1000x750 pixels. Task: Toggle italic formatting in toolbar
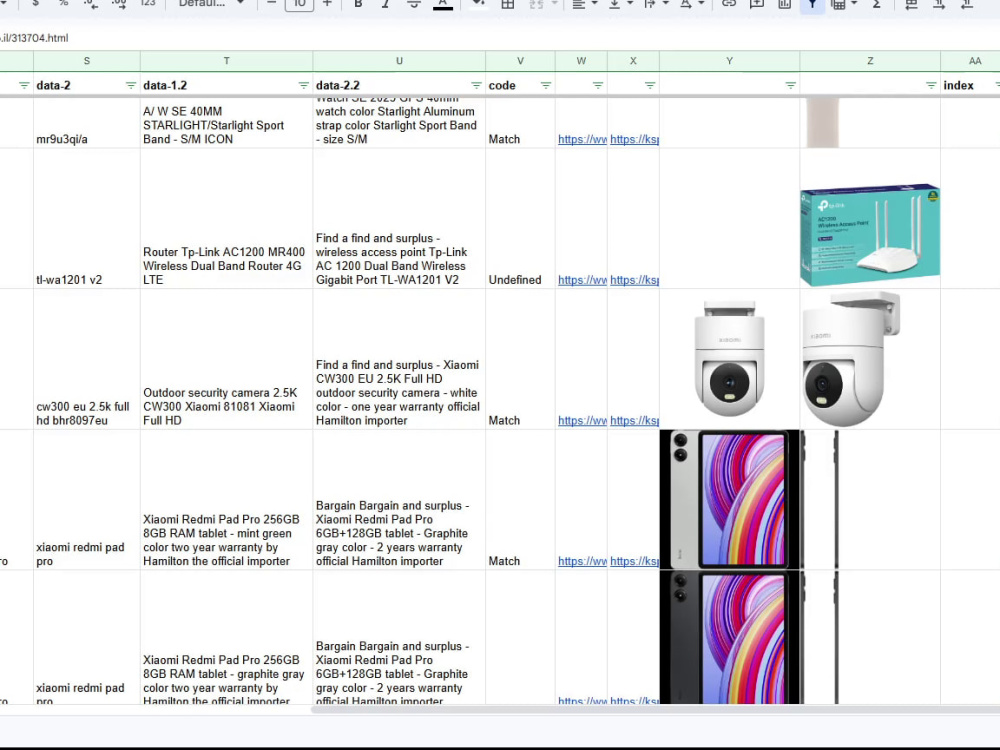[x=385, y=4]
